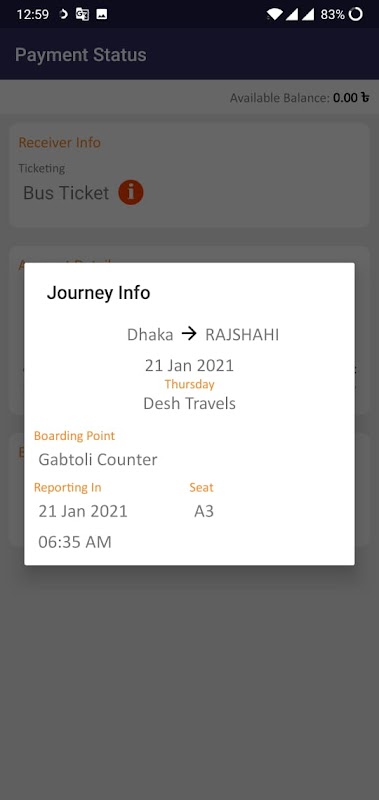Tap the journey date 21 Jan 2021
The width and height of the screenshot is (379, 800).
189,365
